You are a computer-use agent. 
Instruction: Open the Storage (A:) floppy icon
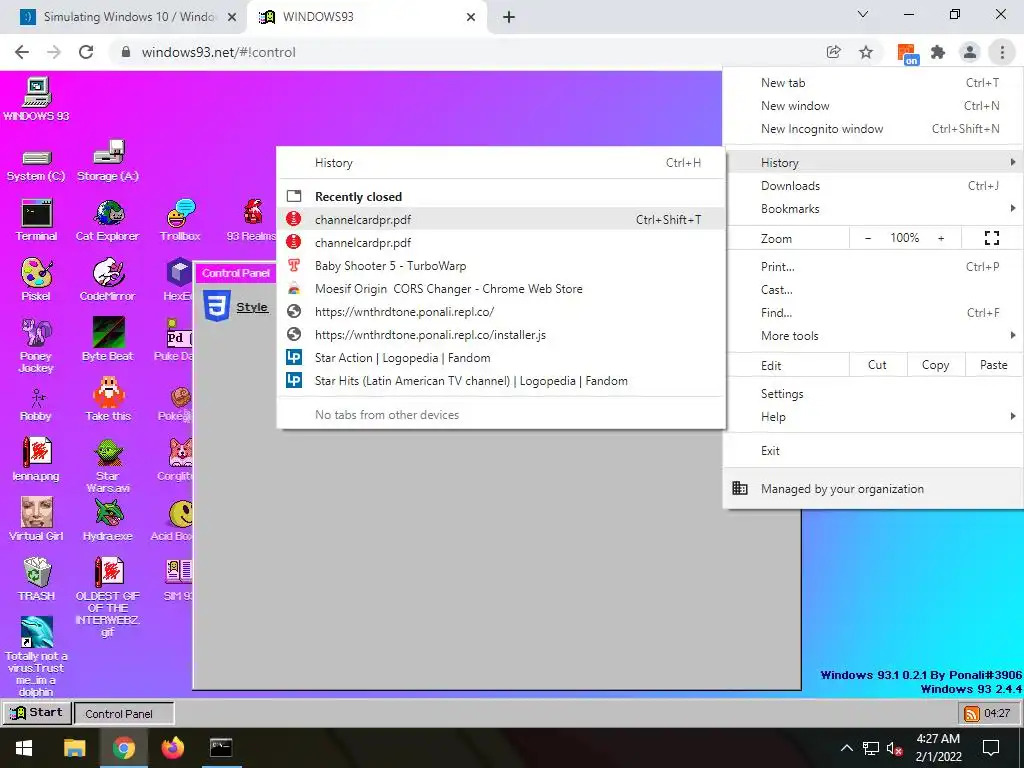tap(108, 161)
